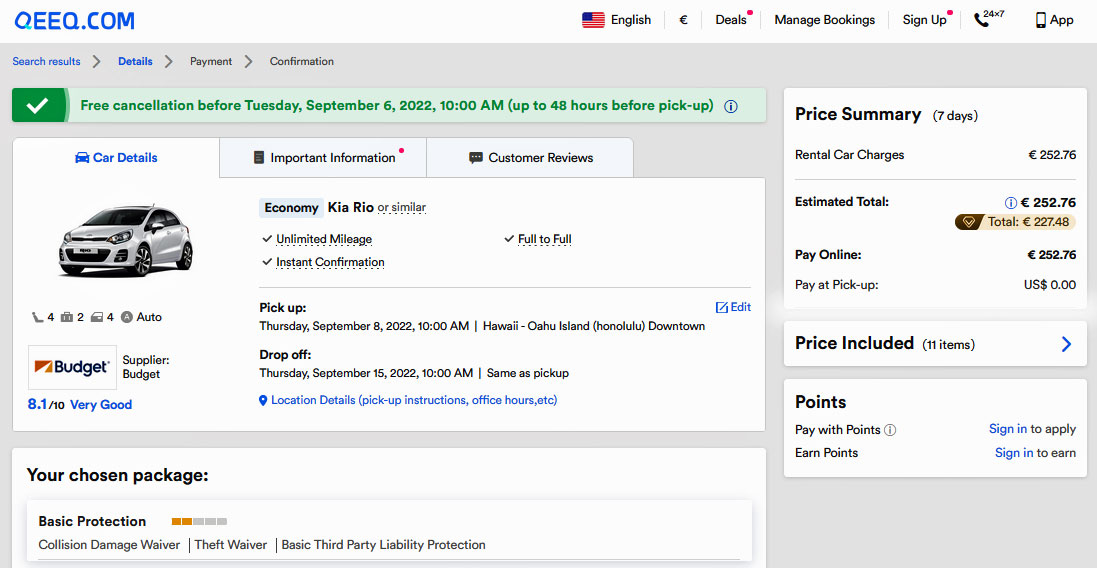1097x568 pixels.
Task: Click the Basic Protection level indicator
Action: pos(199,522)
